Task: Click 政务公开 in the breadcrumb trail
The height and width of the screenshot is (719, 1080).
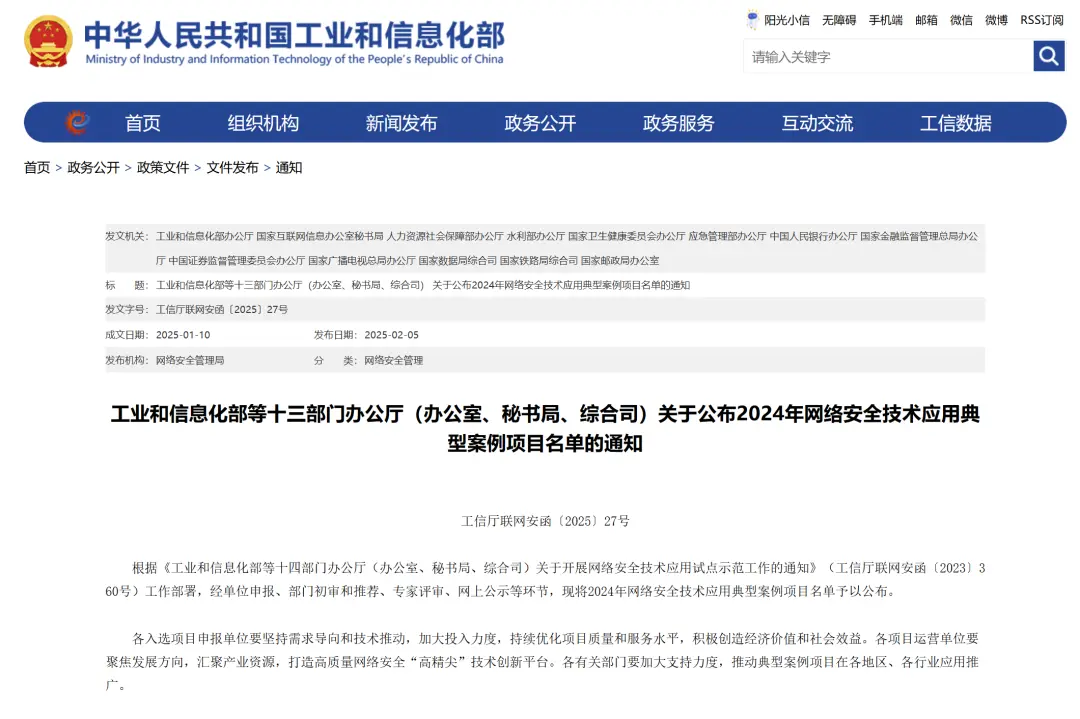Action: 94,167
